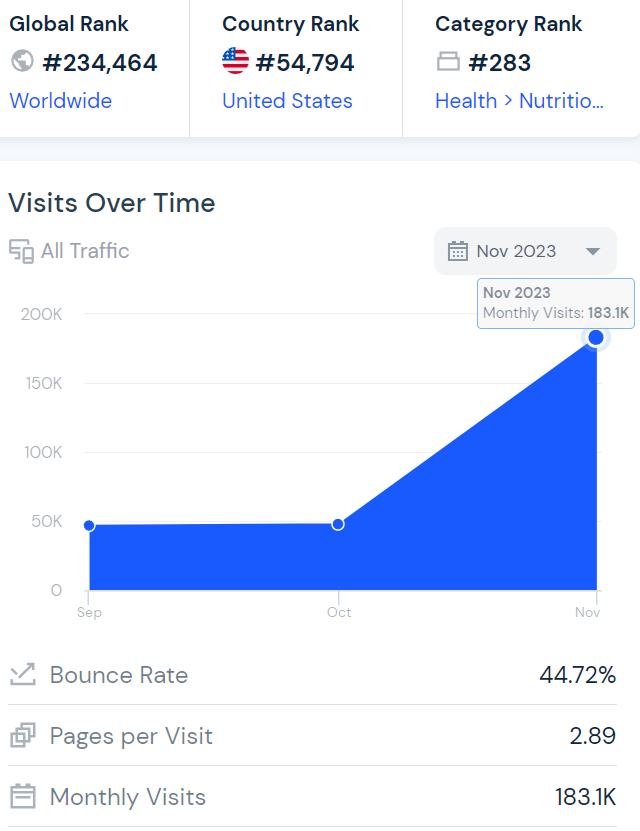Click the All Traffic label

coord(85,251)
